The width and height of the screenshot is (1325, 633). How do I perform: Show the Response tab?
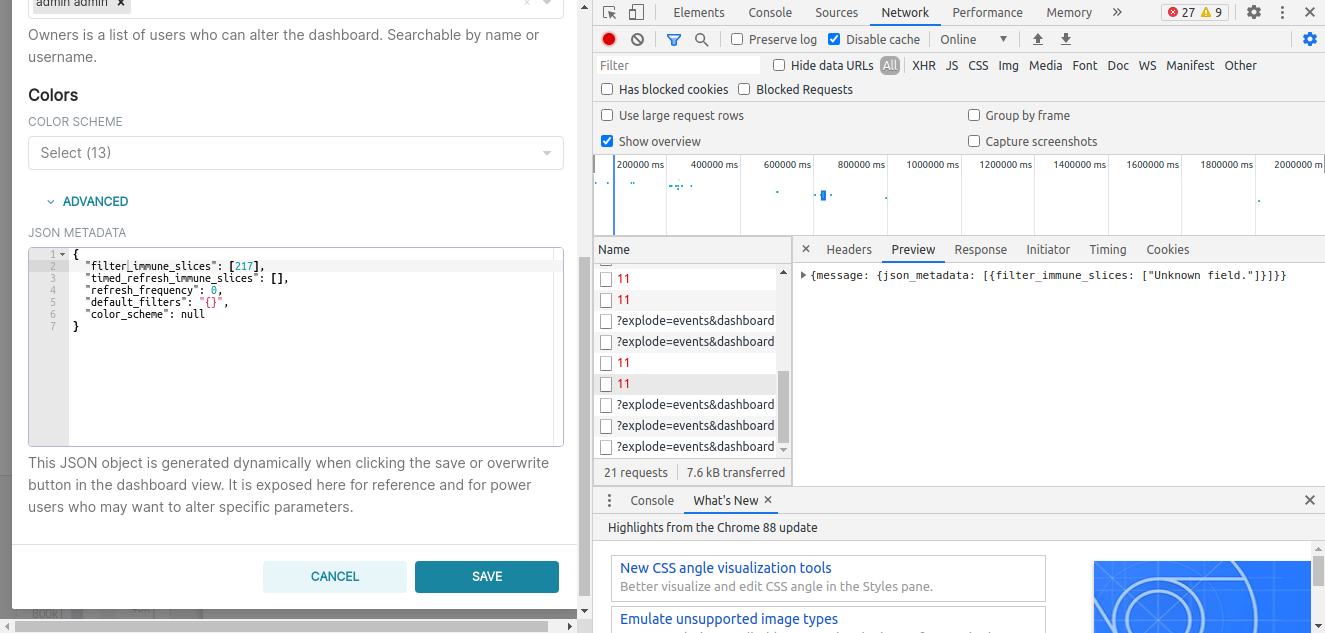tap(980, 249)
